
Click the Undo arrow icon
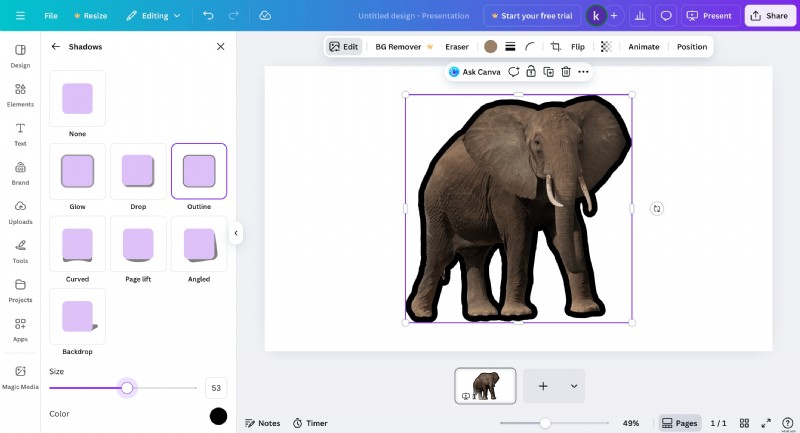click(208, 16)
